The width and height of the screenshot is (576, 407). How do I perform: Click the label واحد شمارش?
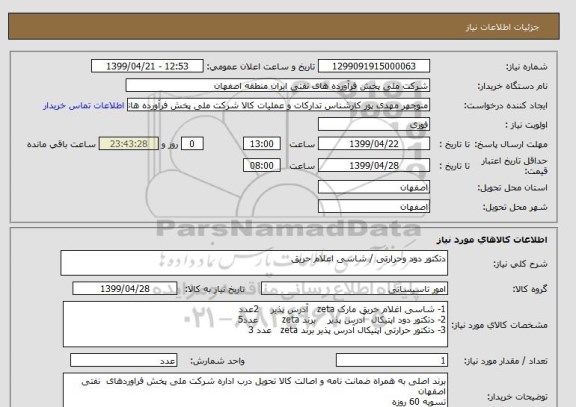coord(217,361)
